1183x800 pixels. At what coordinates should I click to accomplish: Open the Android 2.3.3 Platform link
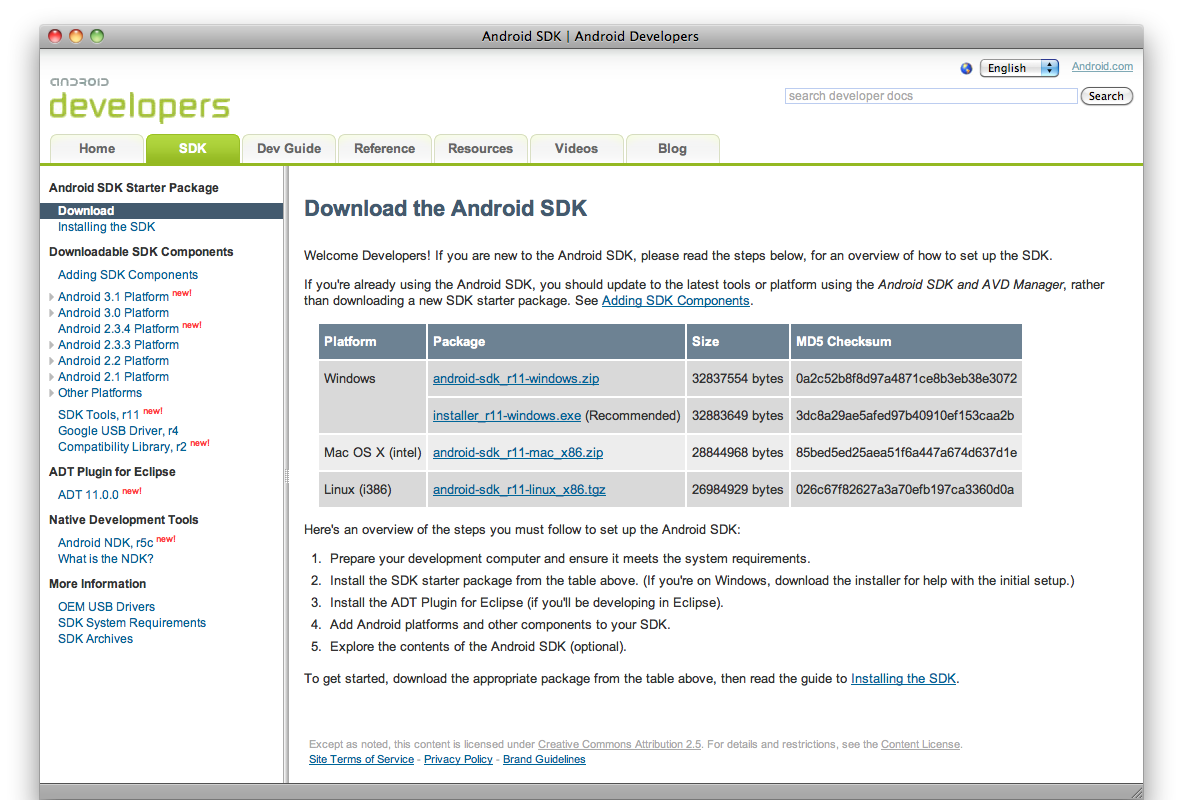118,345
